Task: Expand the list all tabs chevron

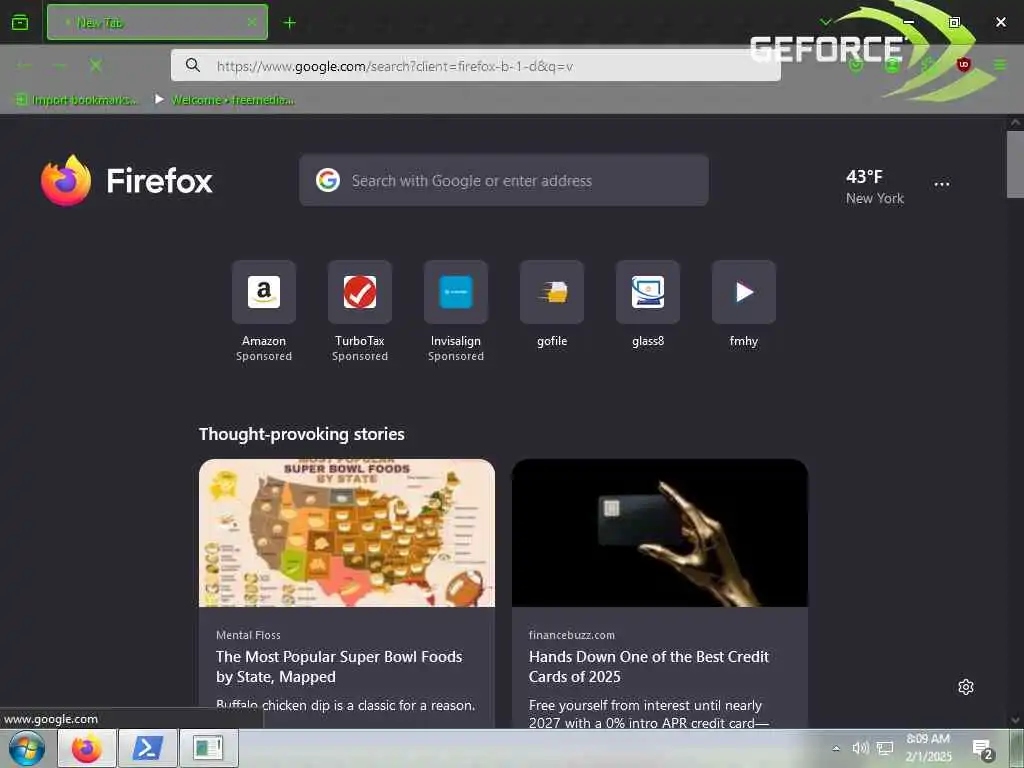Action: [x=825, y=22]
